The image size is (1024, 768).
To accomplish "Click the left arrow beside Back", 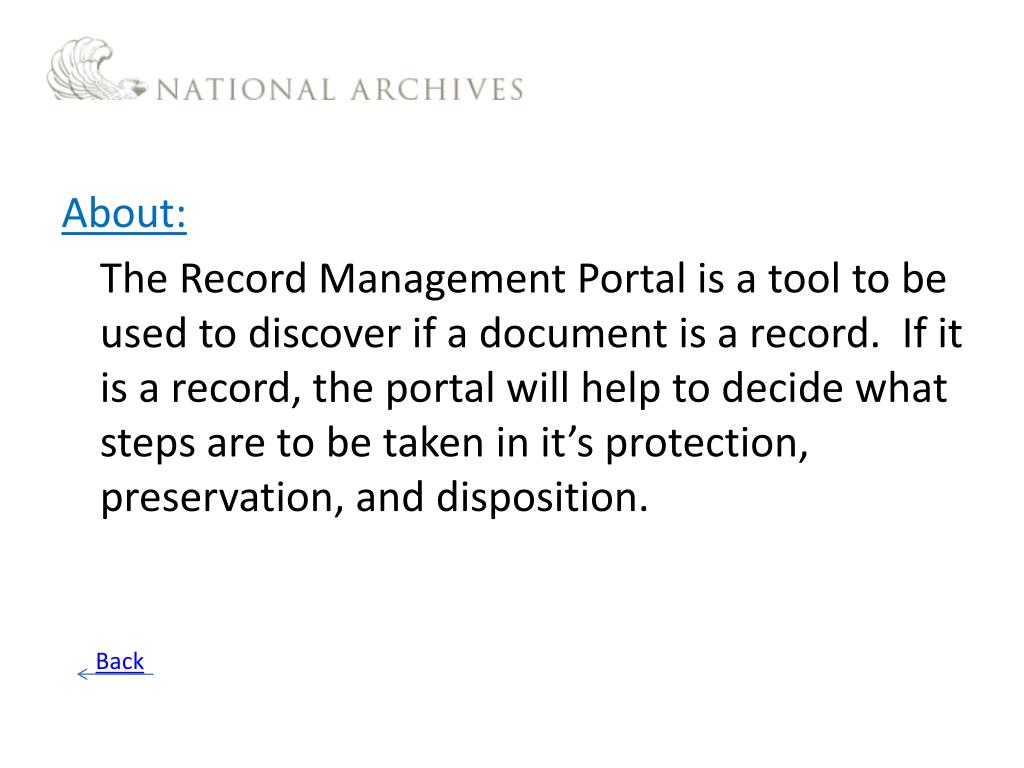I will click(84, 674).
